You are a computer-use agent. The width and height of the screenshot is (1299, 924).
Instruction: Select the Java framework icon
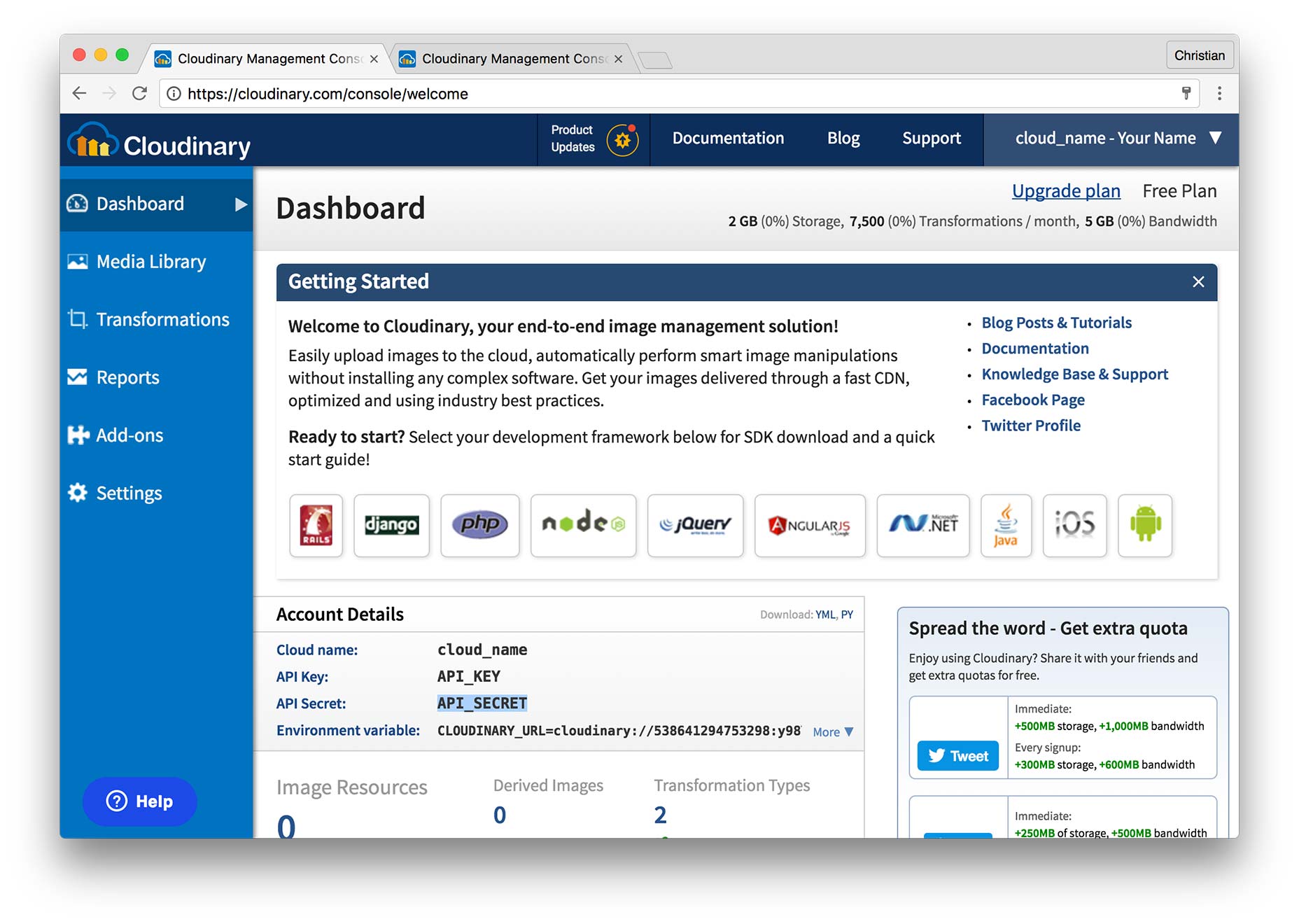[x=1006, y=525]
